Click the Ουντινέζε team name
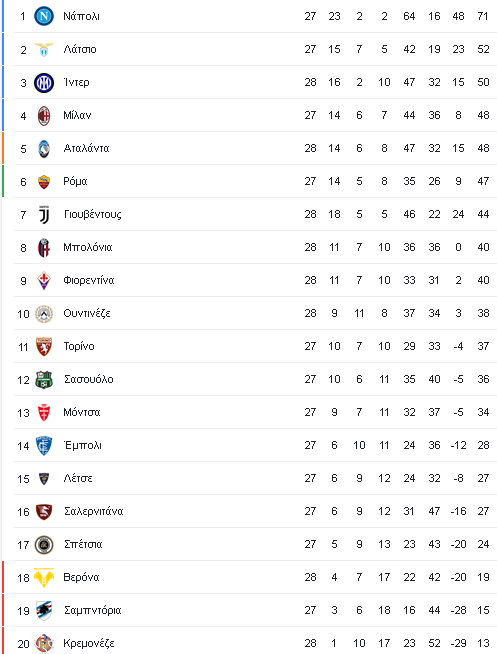Viewport: 497px width, 654px height. click(x=87, y=314)
